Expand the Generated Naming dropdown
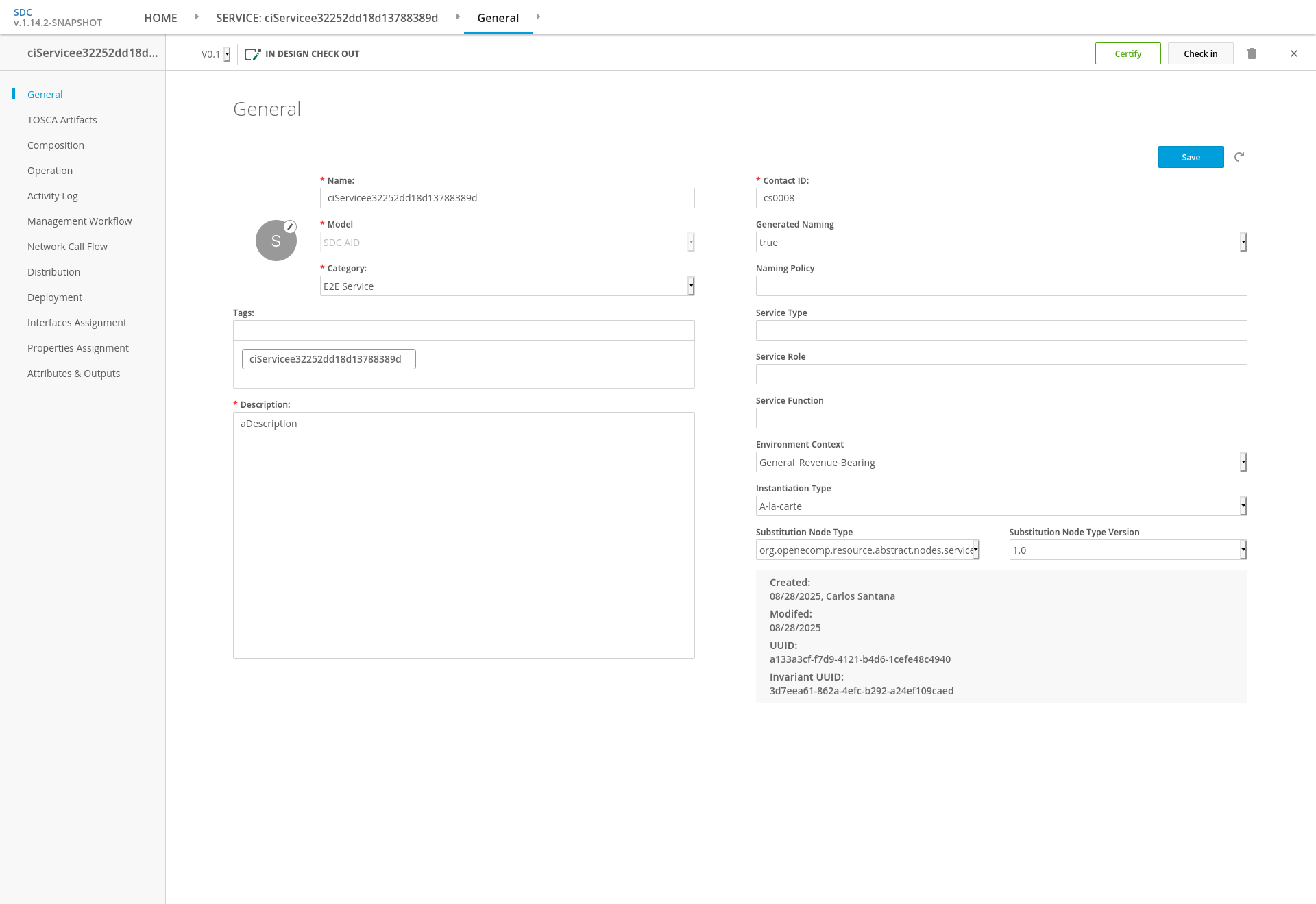Viewport: 1316px width, 904px height. tap(1001, 242)
